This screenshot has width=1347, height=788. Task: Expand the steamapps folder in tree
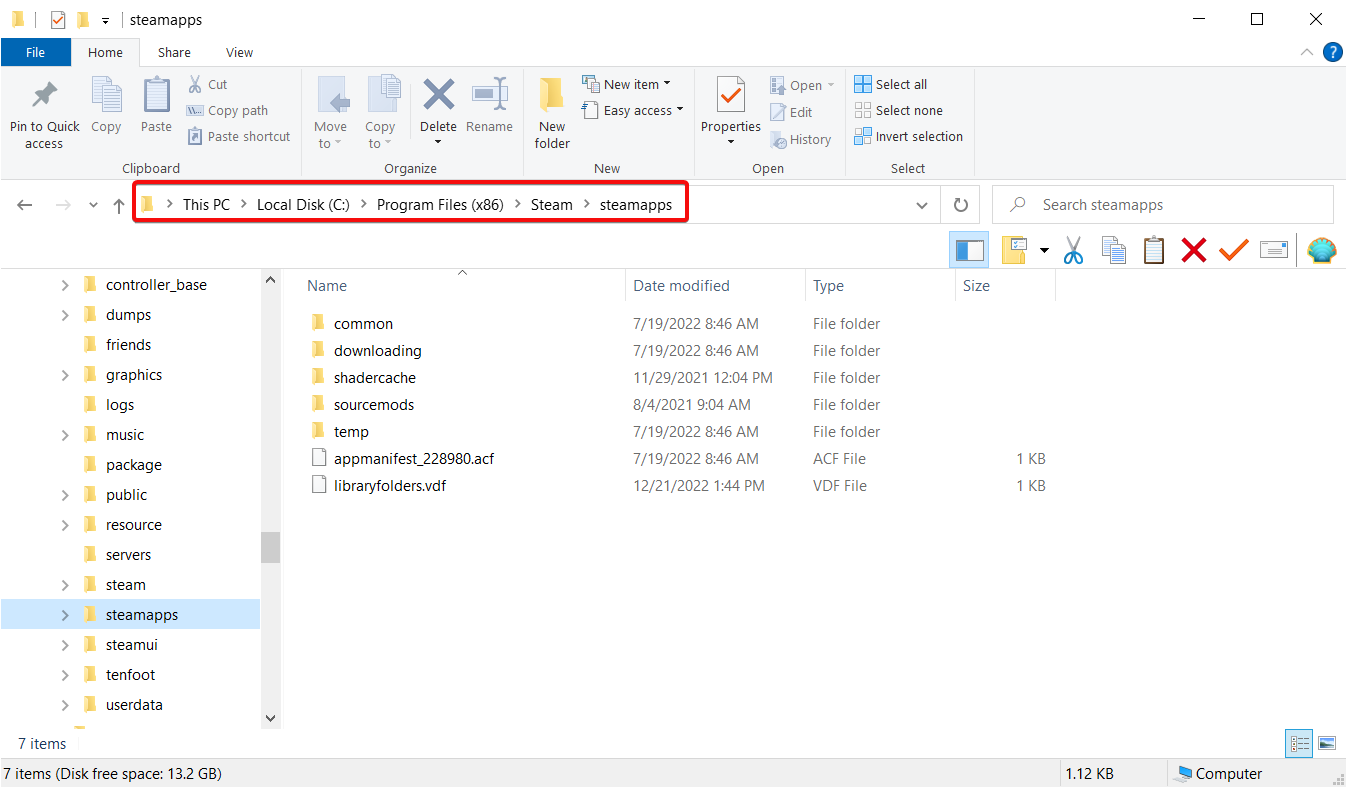(x=65, y=615)
